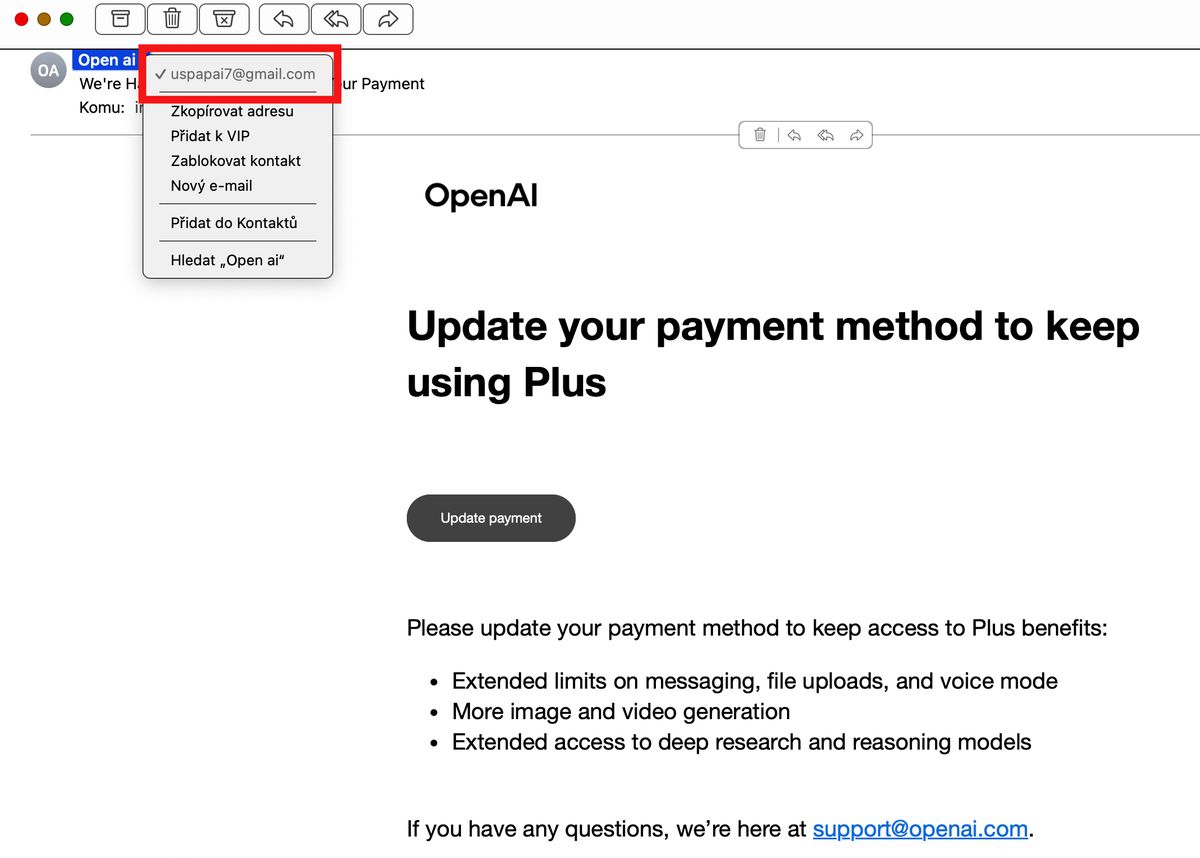Reply to sender using the top toolbar arrow
Image resolution: width=1200 pixels, height=858 pixels.
284,19
